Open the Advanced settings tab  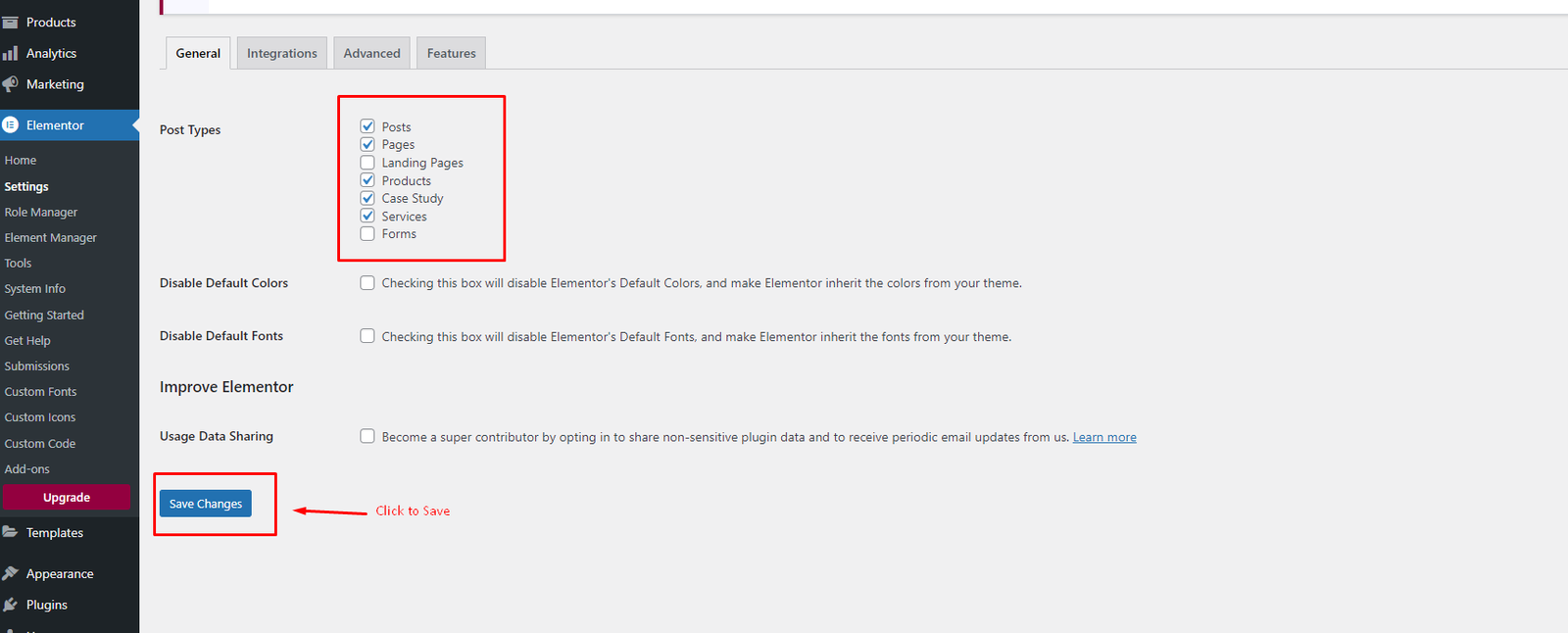(371, 53)
